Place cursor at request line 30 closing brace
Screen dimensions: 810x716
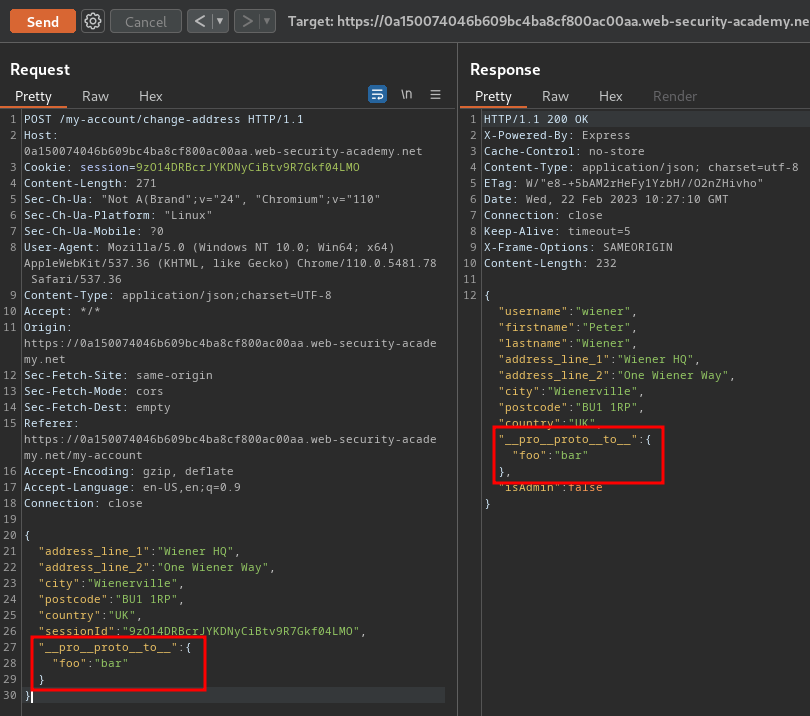coord(28,695)
